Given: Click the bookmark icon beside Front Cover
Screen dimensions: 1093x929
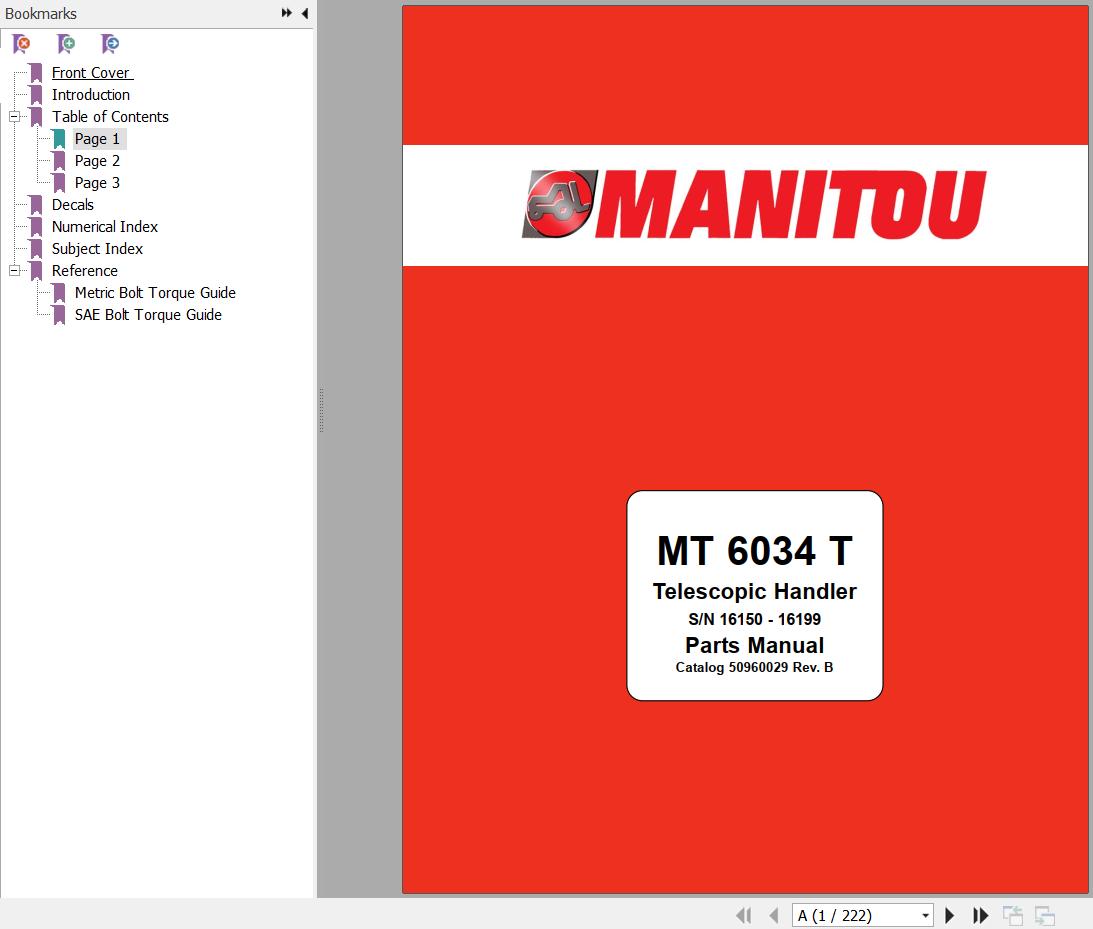Looking at the screenshot, I should (37, 72).
